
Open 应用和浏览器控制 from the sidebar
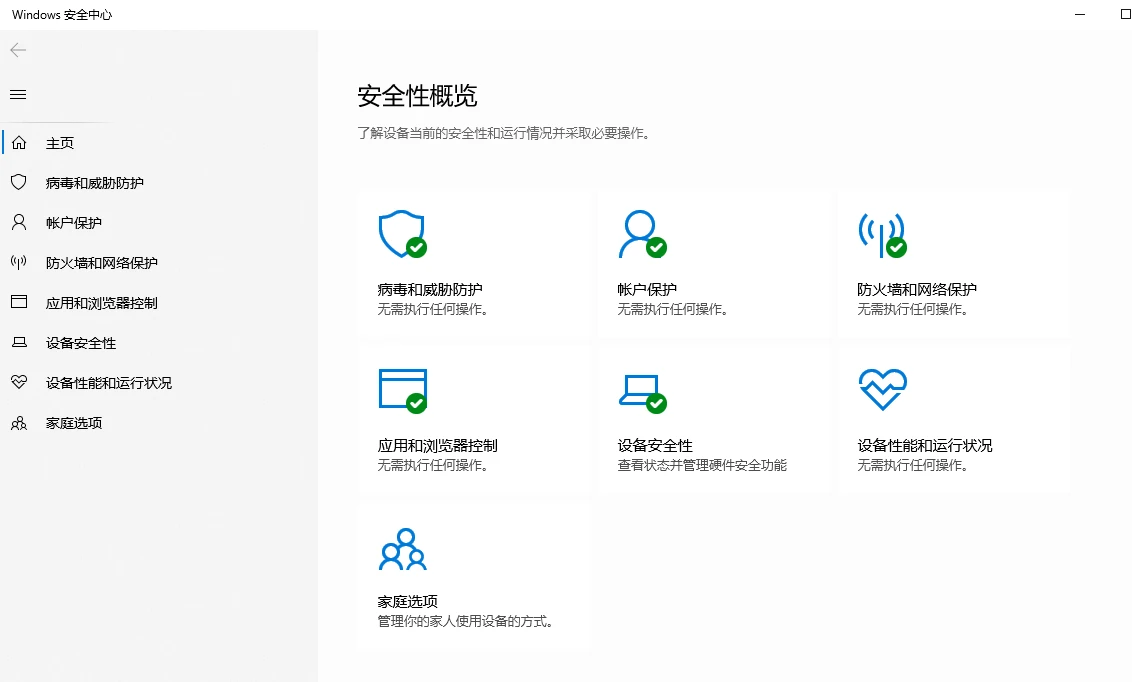[x=102, y=303]
